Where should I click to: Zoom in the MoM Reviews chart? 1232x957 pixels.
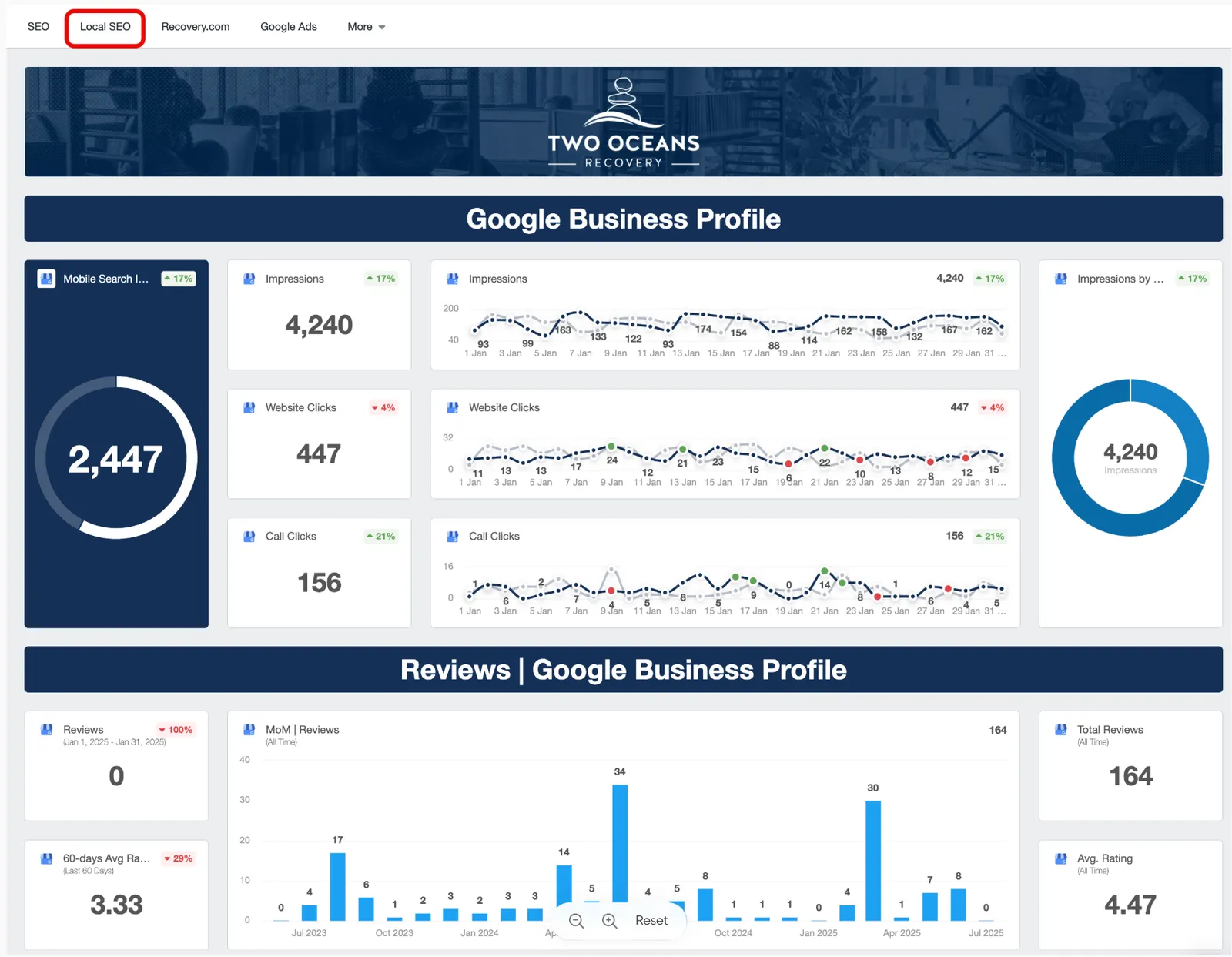point(609,921)
